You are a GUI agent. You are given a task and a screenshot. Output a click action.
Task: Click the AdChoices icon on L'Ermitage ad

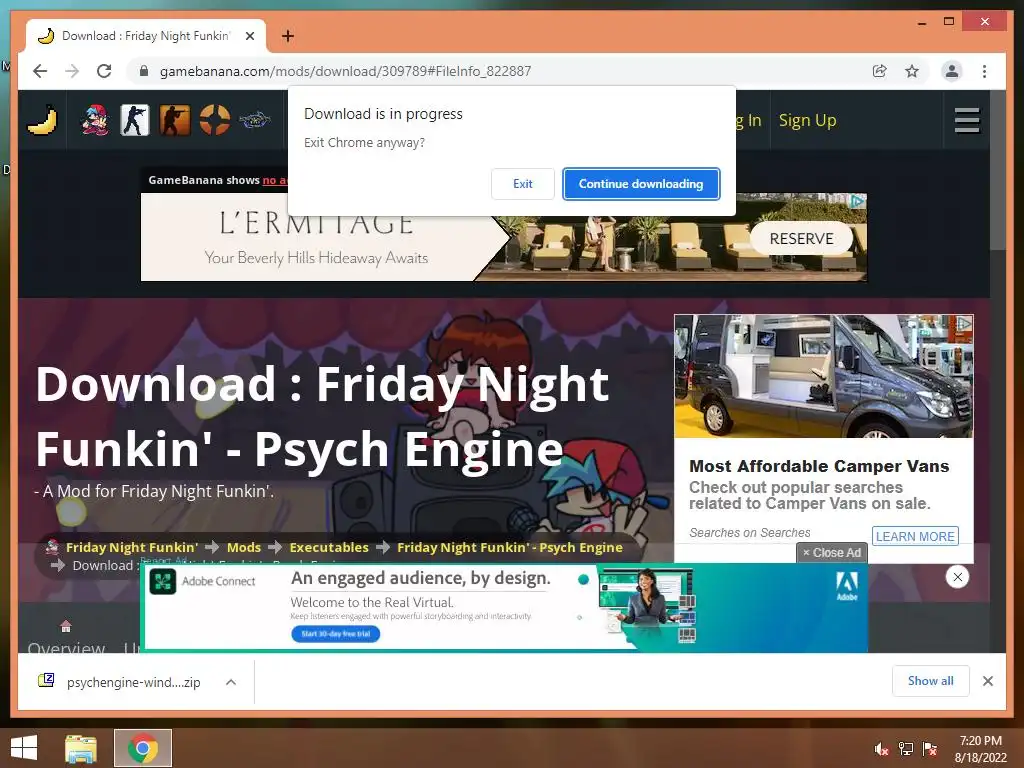[858, 202]
